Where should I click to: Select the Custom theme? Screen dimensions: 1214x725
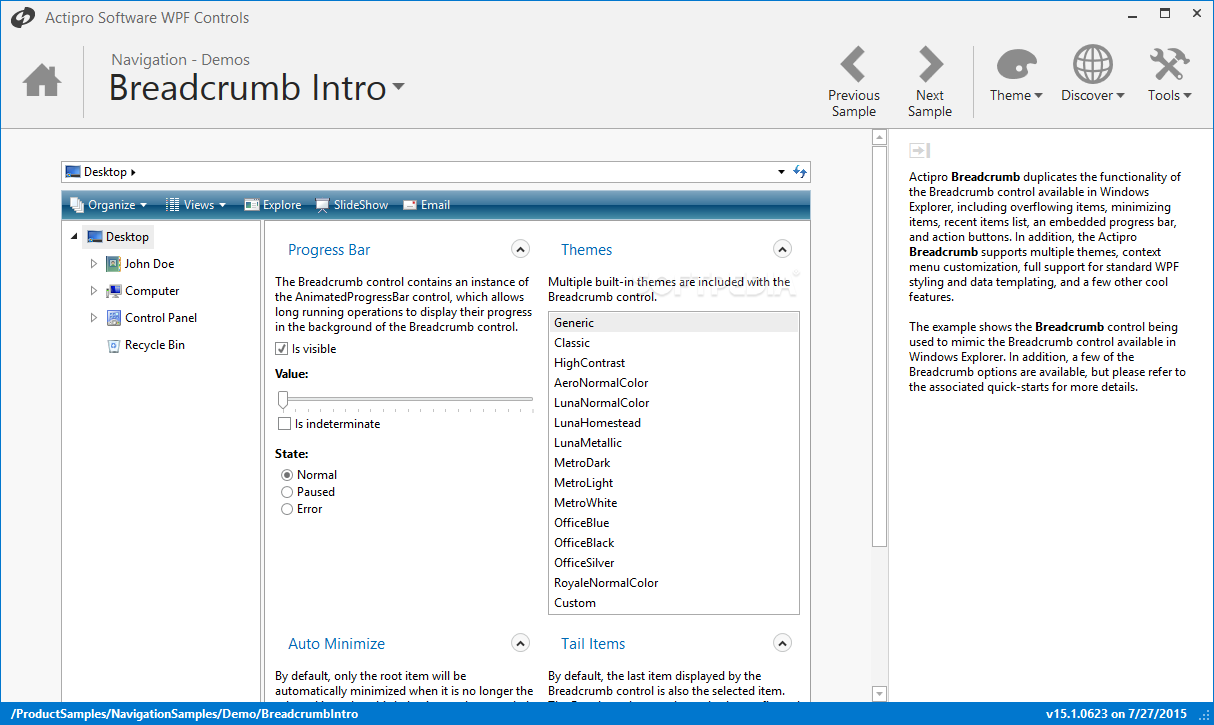(674, 603)
